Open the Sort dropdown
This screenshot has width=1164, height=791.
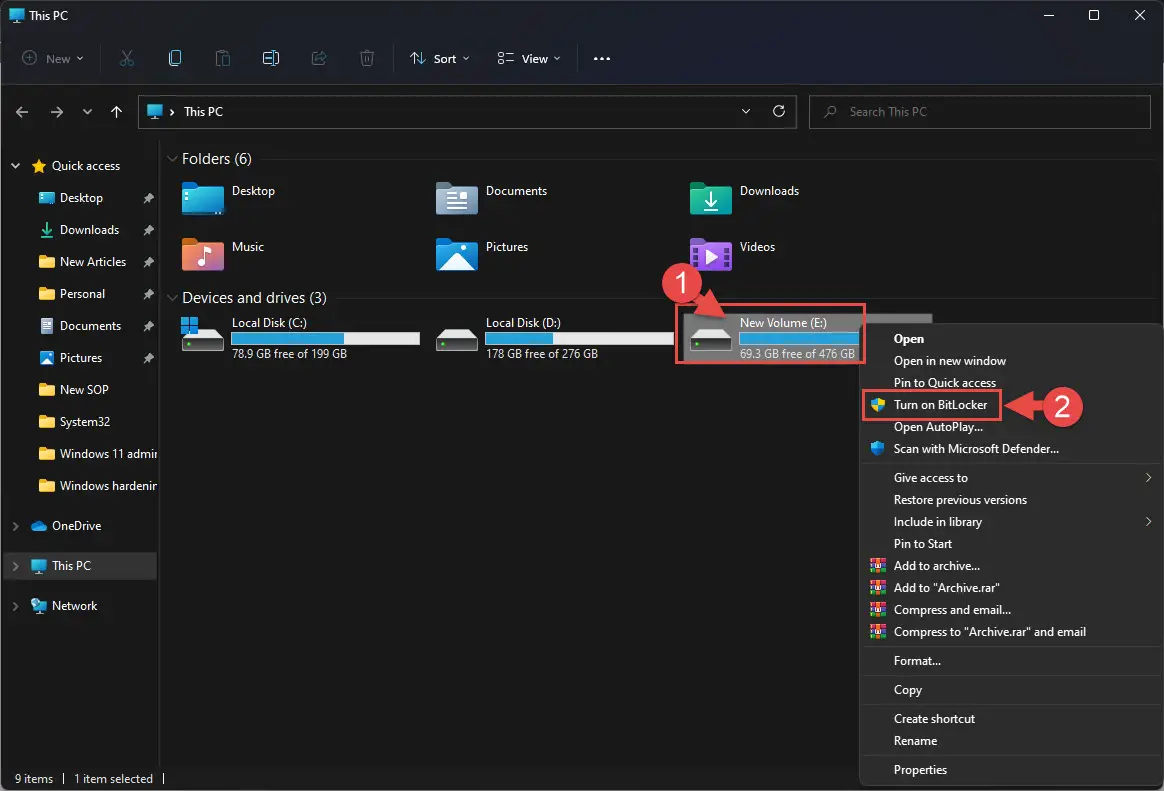click(439, 59)
